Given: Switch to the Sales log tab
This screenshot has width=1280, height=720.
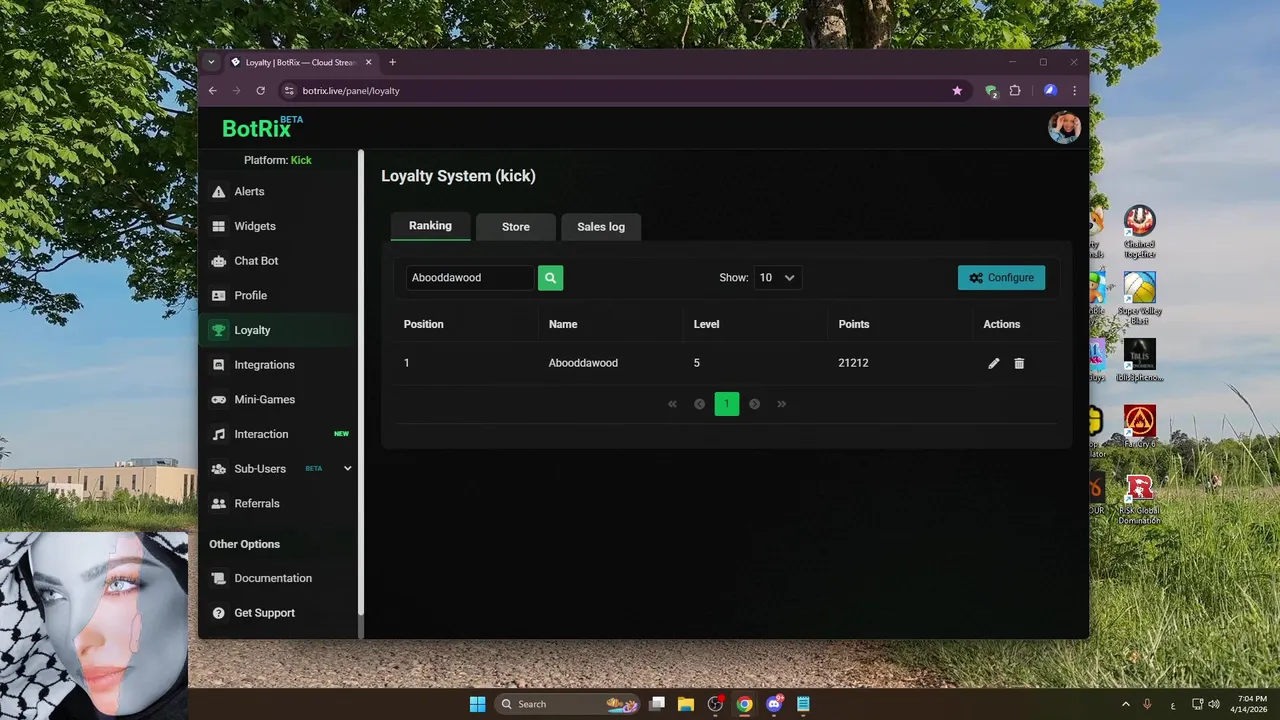Looking at the screenshot, I should point(601,227).
